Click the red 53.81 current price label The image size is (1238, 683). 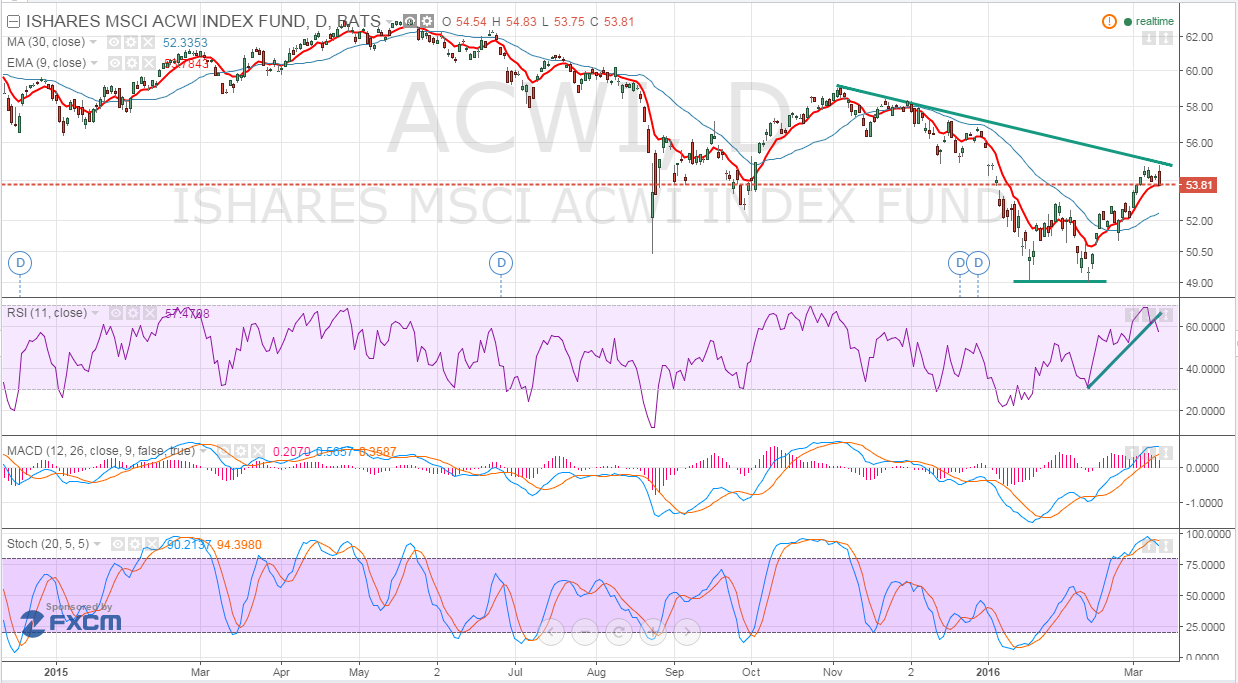point(1198,185)
